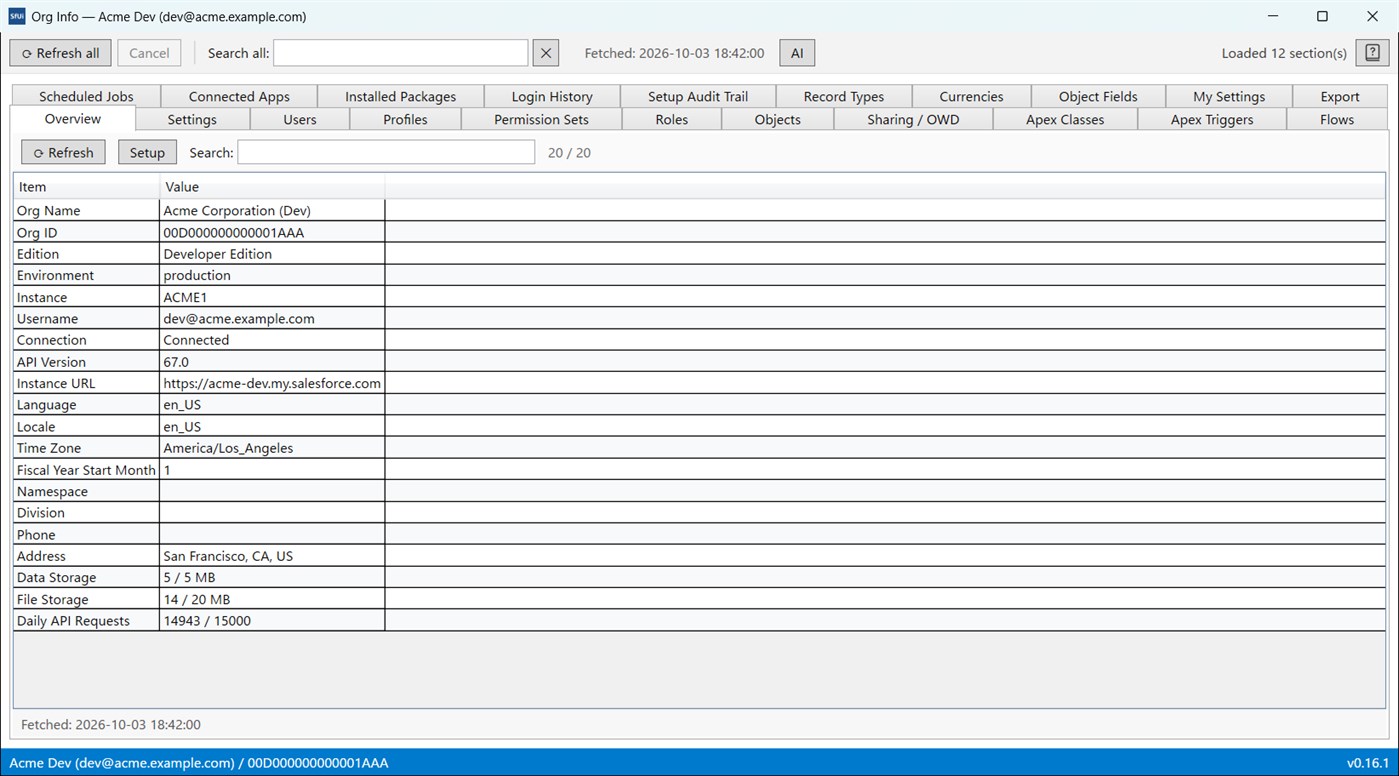This screenshot has width=1399, height=776.
Task: Click the 'Language' row label
Action: [x=86, y=405]
